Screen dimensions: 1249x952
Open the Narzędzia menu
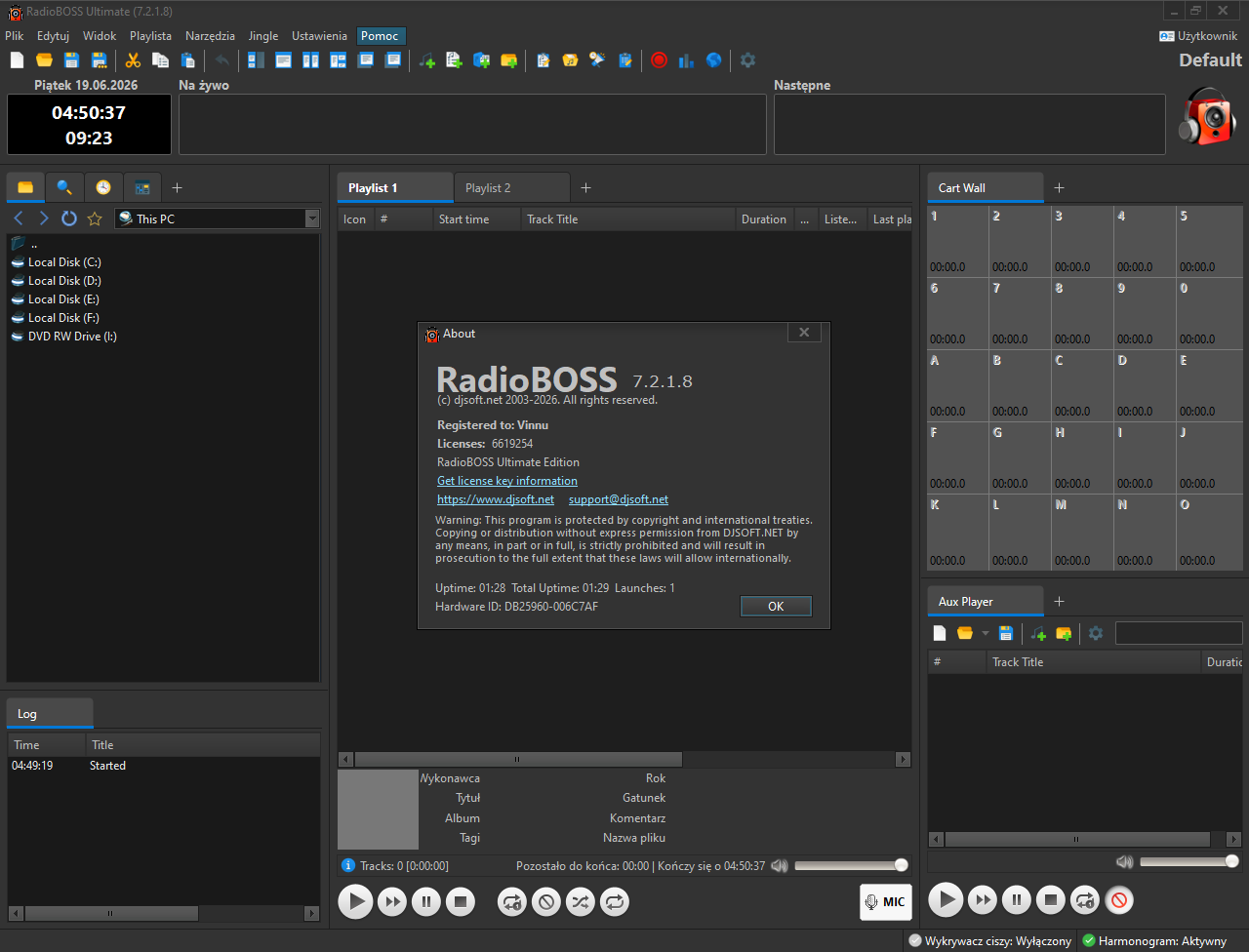[210, 36]
